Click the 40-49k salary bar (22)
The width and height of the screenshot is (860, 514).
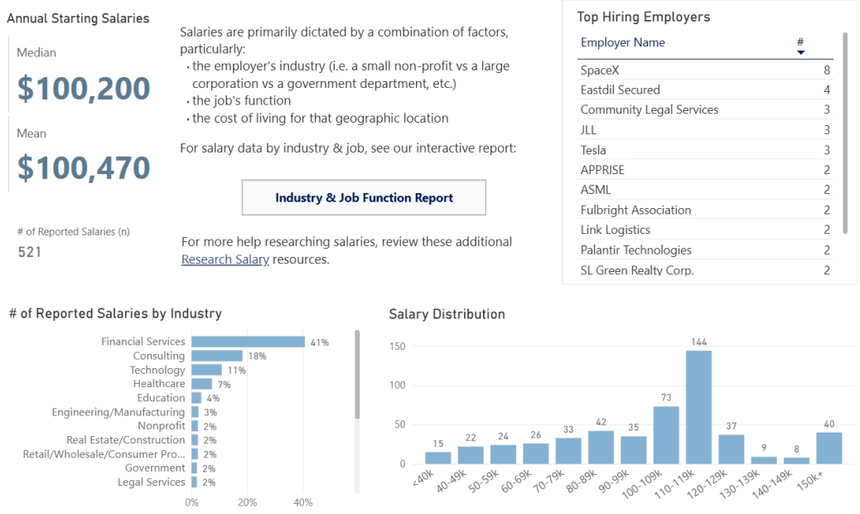pos(471,455)
